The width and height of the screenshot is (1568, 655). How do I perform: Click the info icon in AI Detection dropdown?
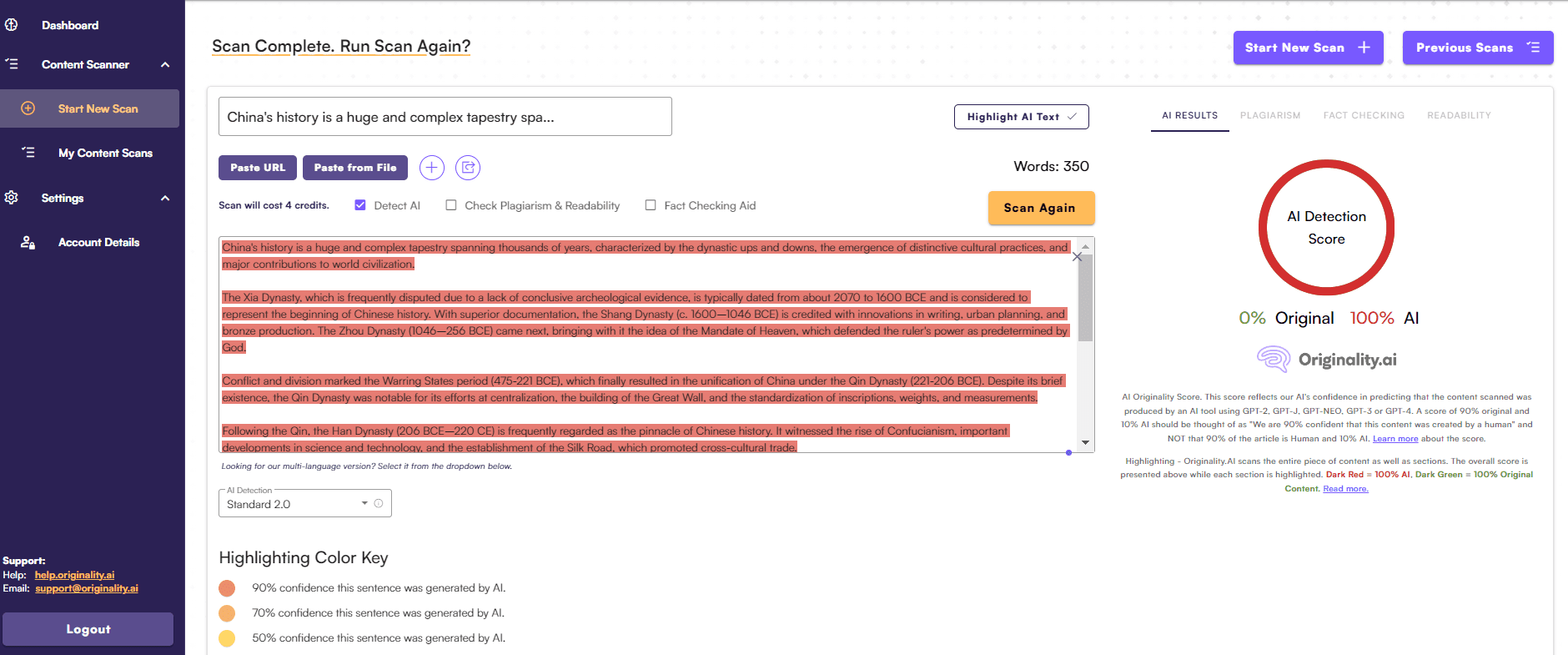379,504
